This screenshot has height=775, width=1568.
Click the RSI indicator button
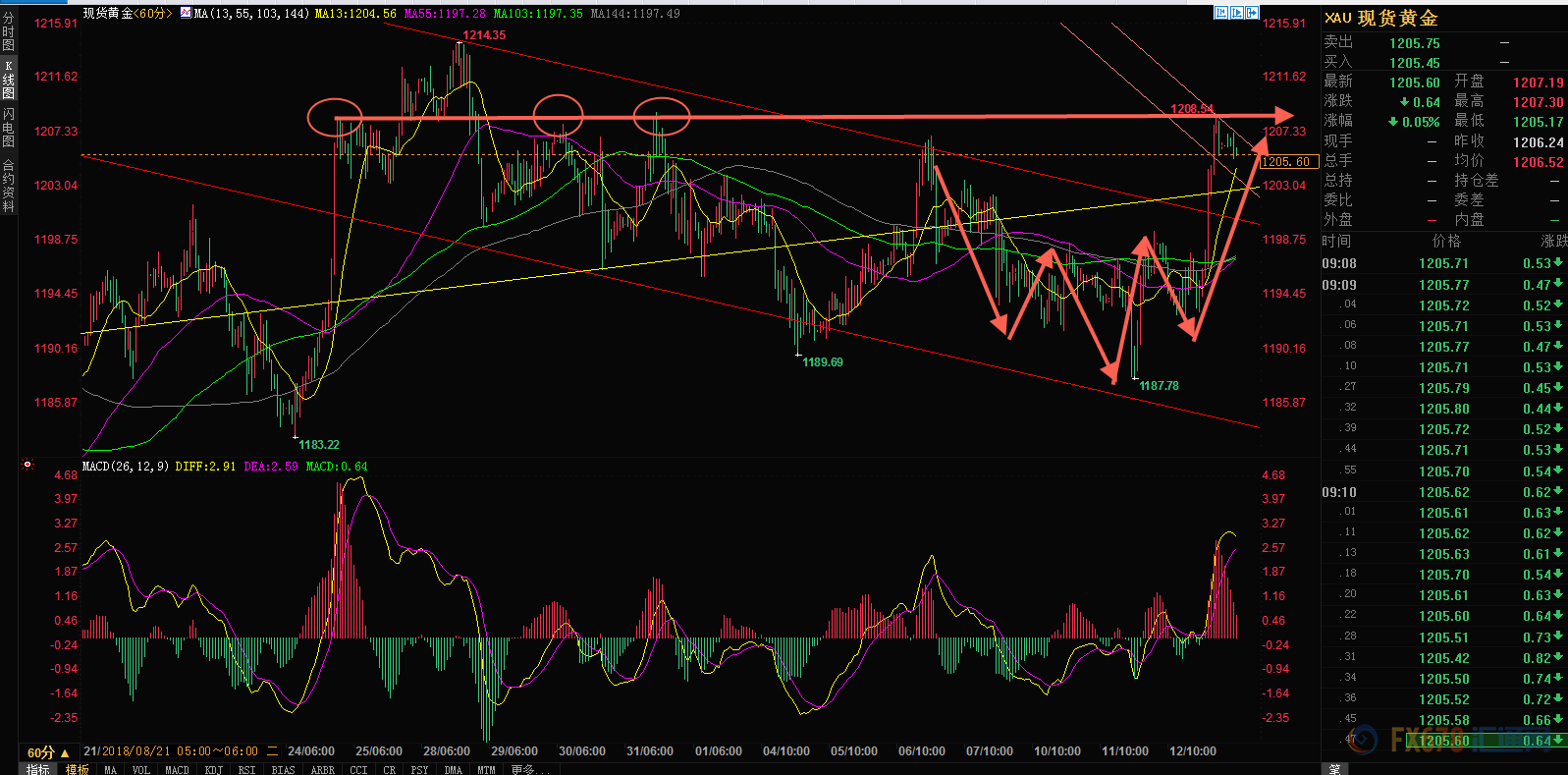pyautogui.click(x=246, y=769)
